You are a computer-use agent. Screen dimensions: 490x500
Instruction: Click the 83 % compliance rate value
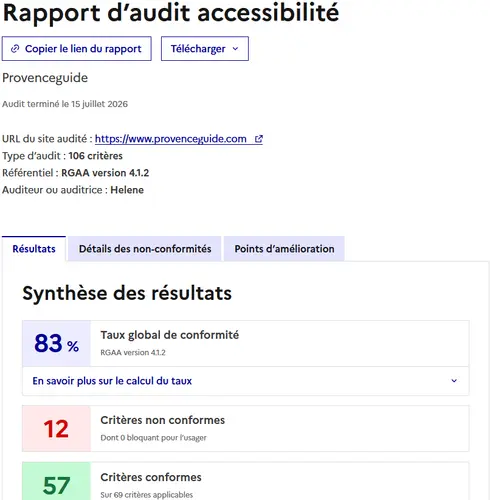pyautogui.click(x=57, y=344)
